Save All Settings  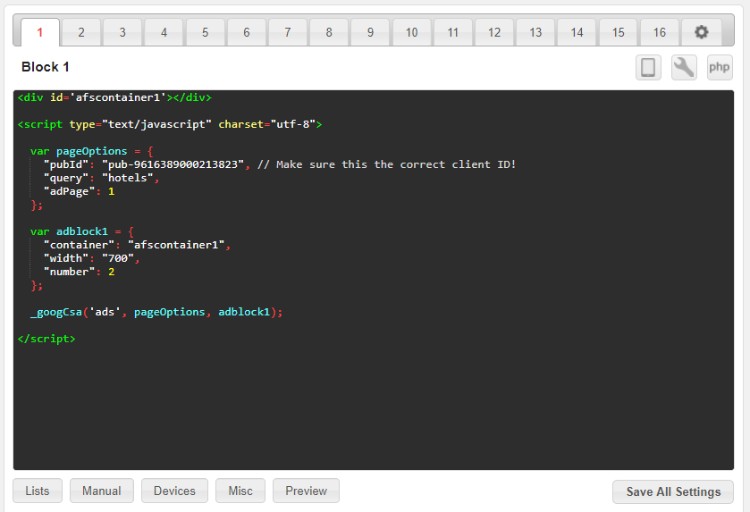(673, 492)
